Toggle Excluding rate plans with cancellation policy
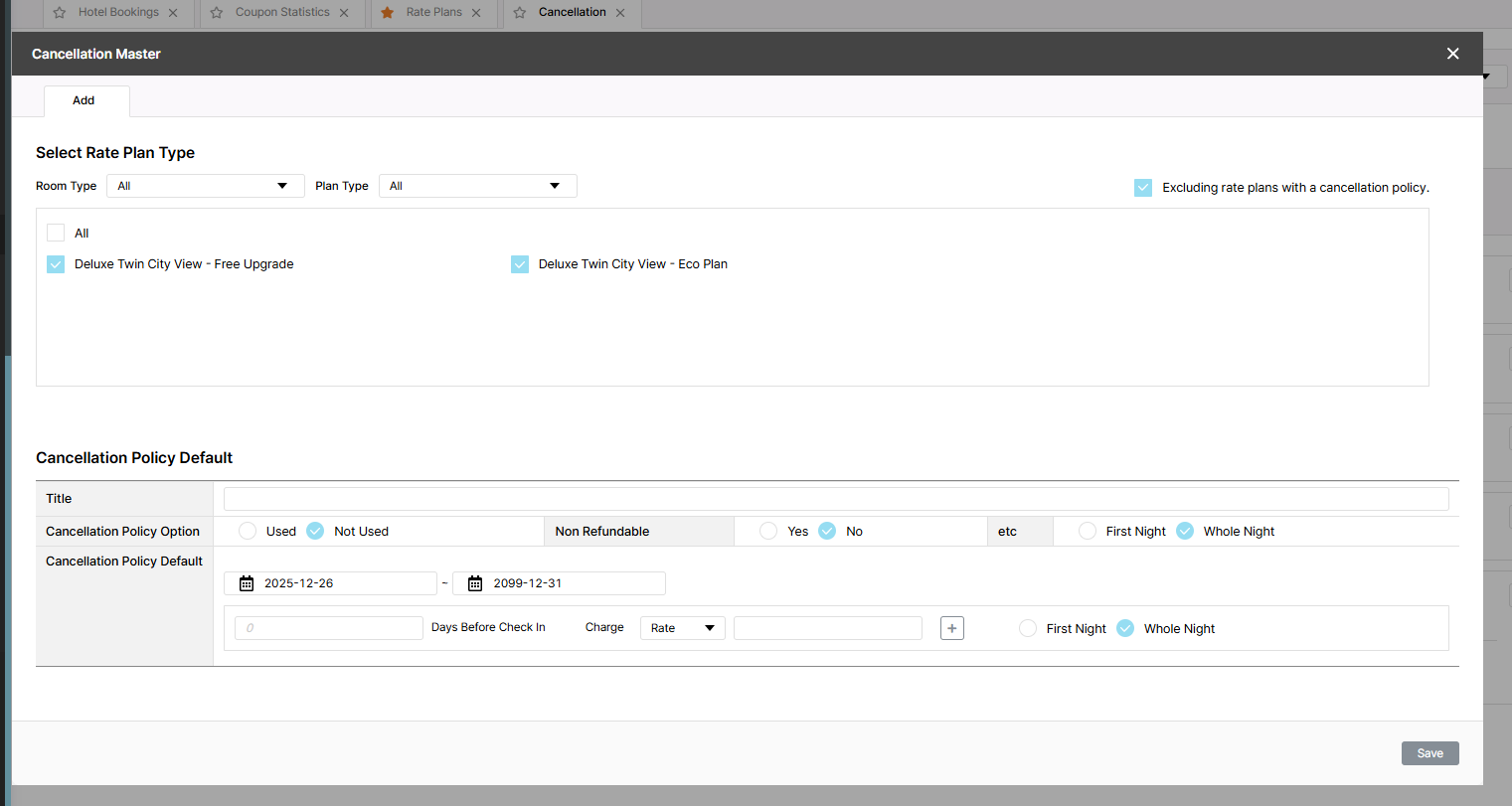1512x806 pixels. point(1143,188)
